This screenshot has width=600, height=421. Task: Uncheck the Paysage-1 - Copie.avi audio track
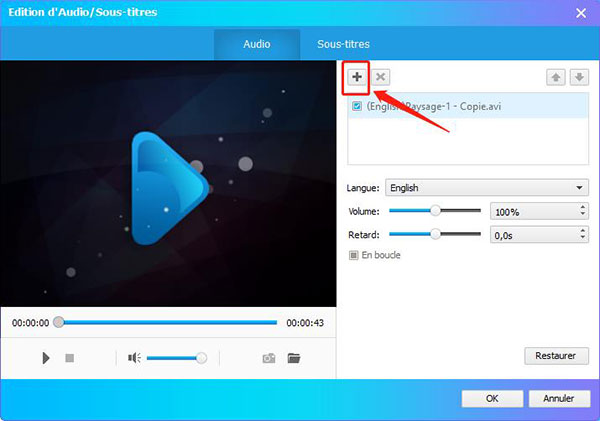[357, 106]
